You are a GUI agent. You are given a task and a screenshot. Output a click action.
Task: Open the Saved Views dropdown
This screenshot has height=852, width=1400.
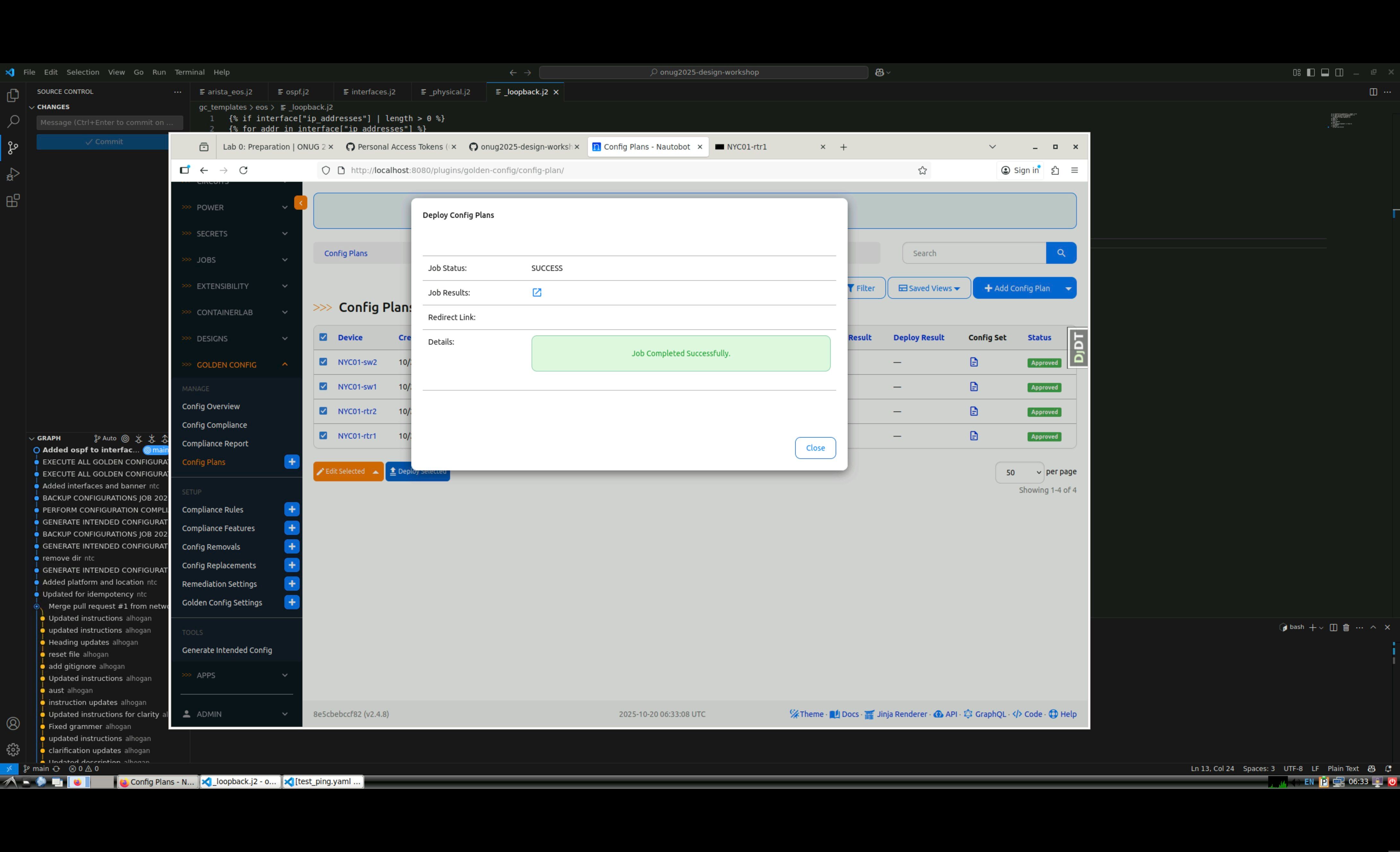pos(929,288)
